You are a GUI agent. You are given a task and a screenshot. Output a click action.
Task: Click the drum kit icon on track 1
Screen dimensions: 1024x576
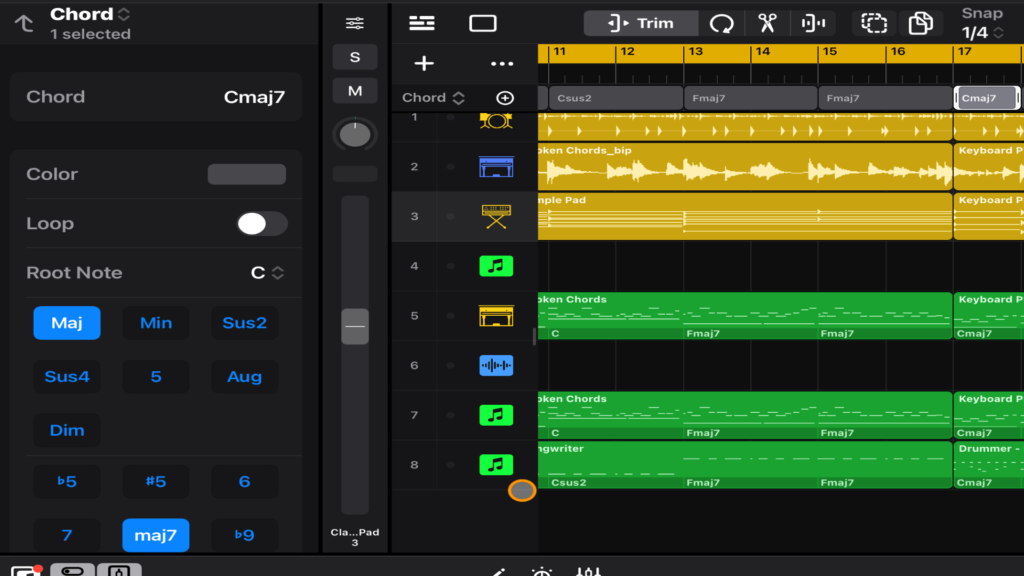point(496,119)
